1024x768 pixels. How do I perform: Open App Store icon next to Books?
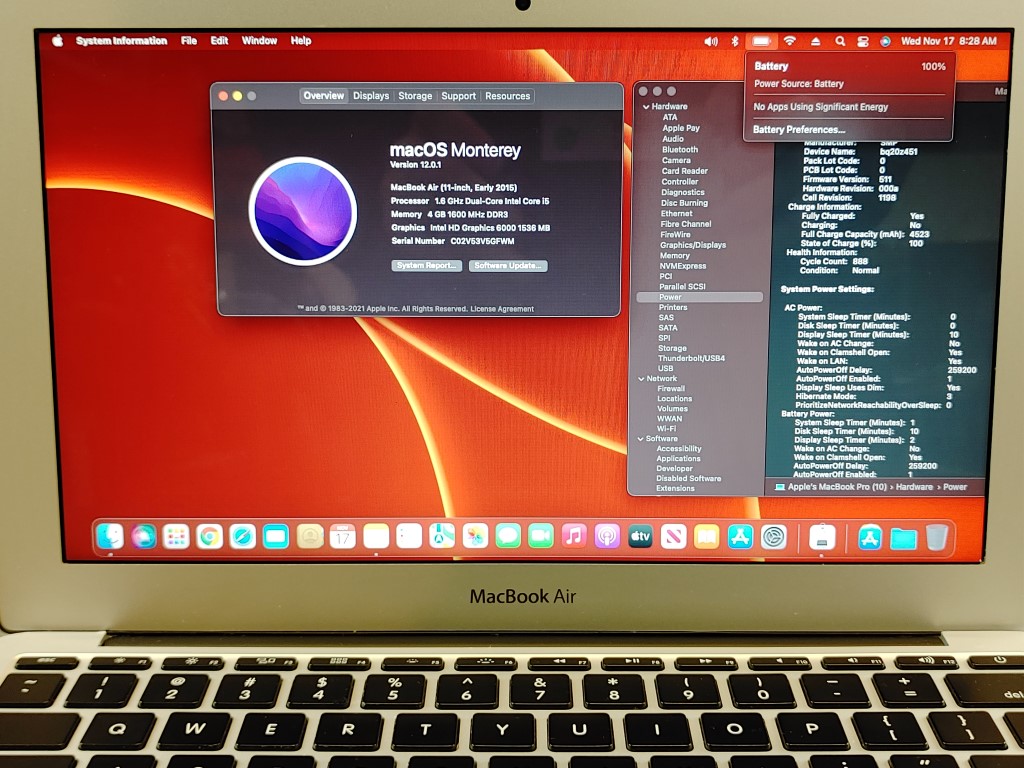point(740,537)
